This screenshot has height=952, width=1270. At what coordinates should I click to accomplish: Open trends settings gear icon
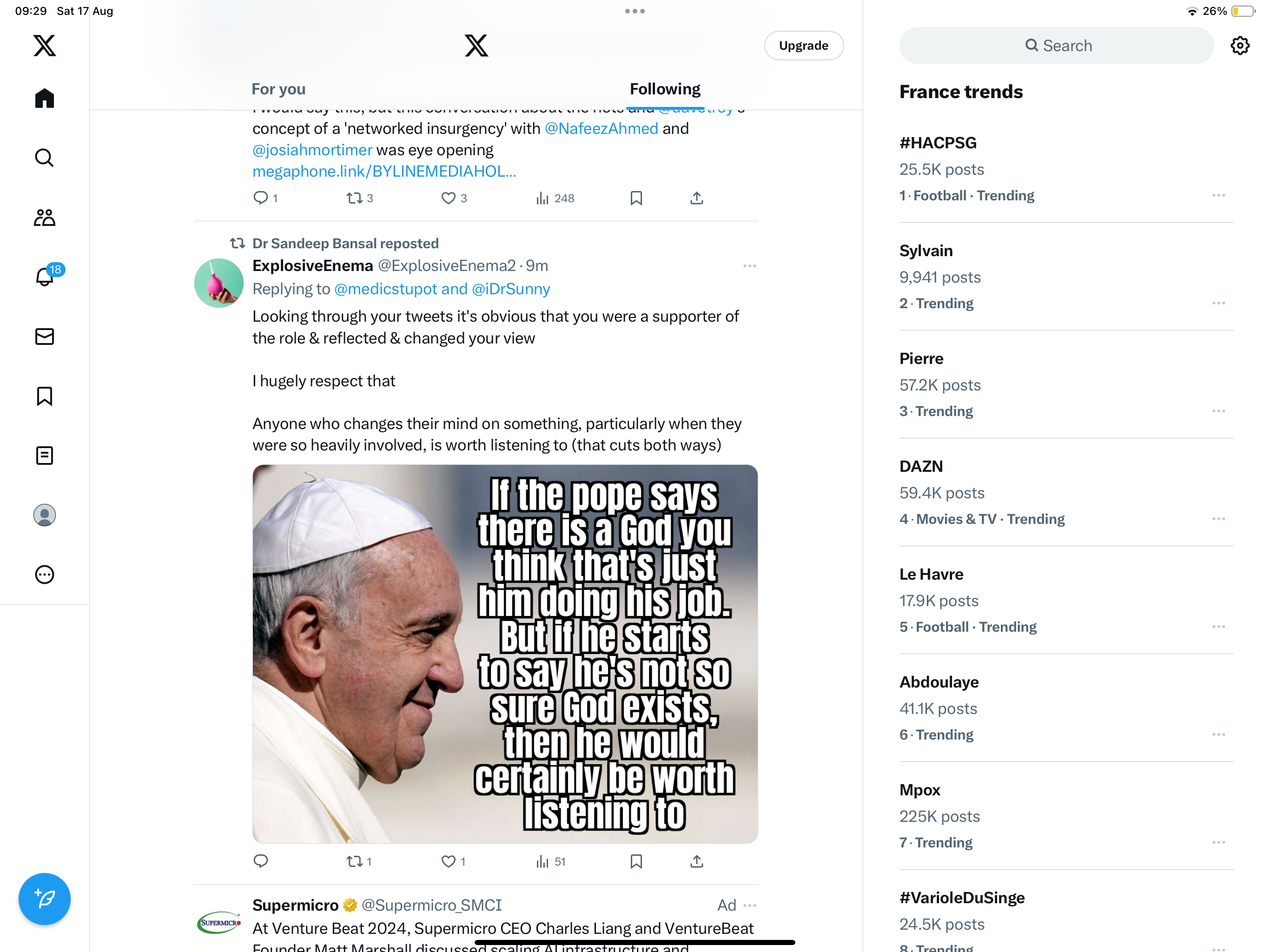point(1240,46)
